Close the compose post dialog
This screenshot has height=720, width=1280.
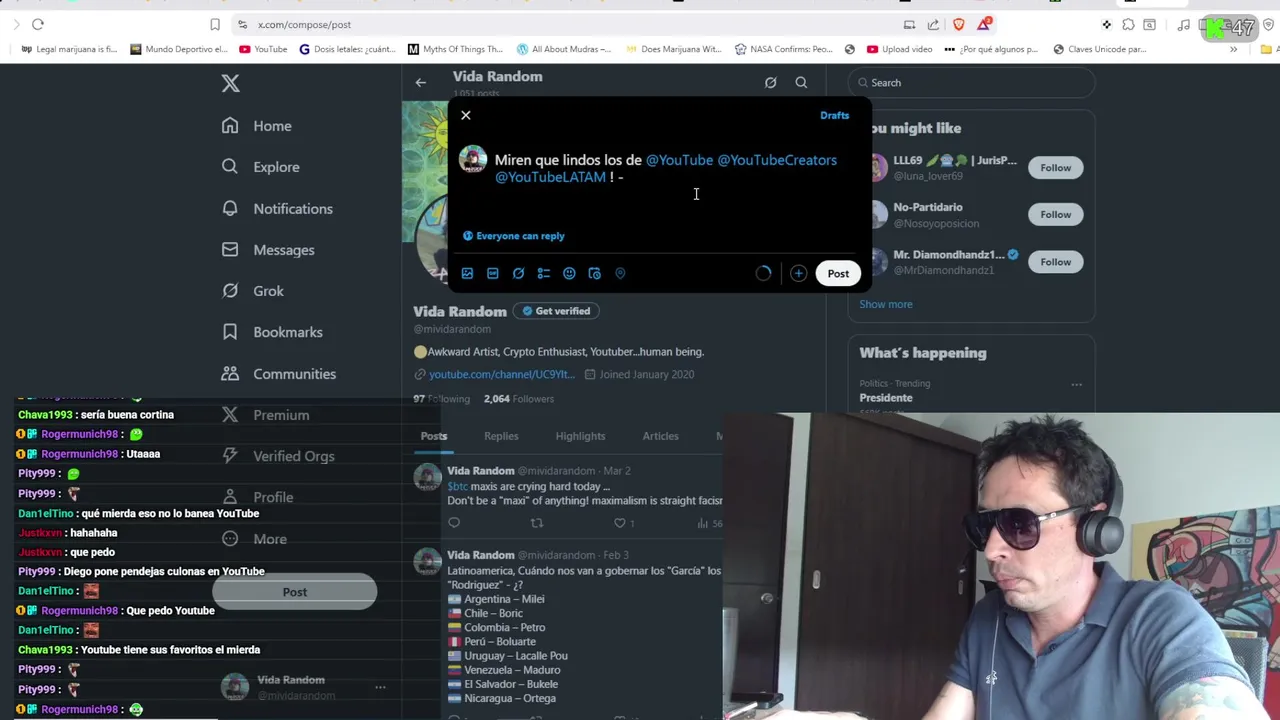click(465, 115)
